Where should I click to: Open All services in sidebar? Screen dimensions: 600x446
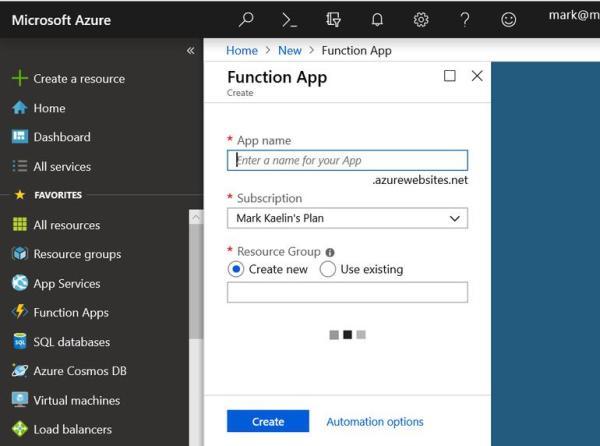(x=62, y=167)
